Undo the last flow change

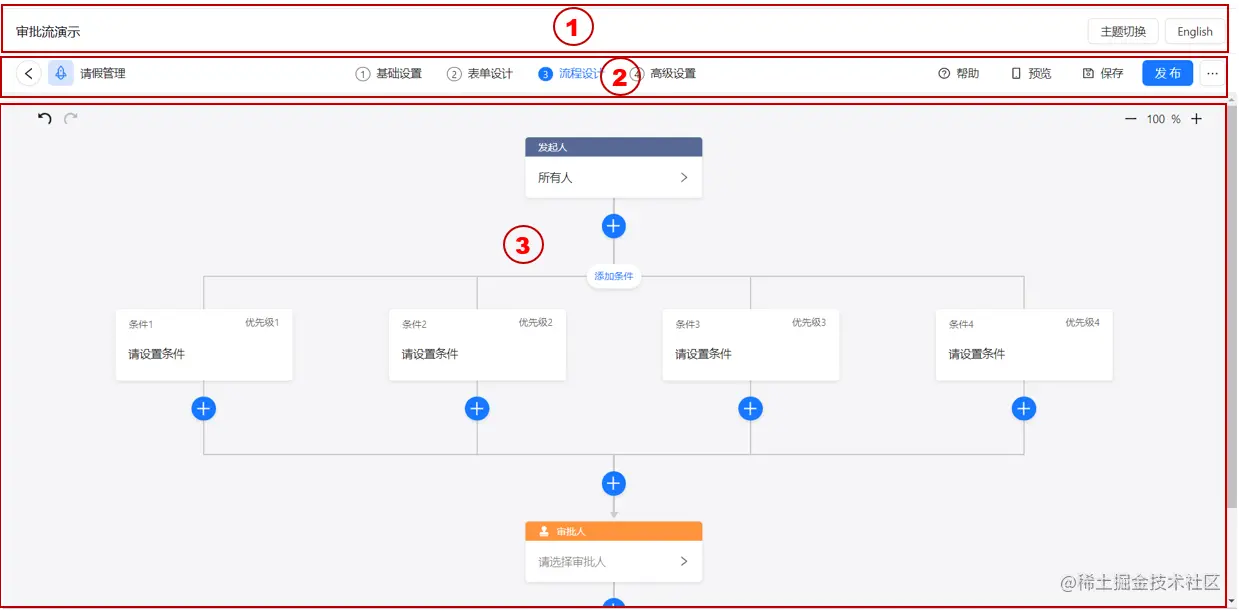[45, 119]
